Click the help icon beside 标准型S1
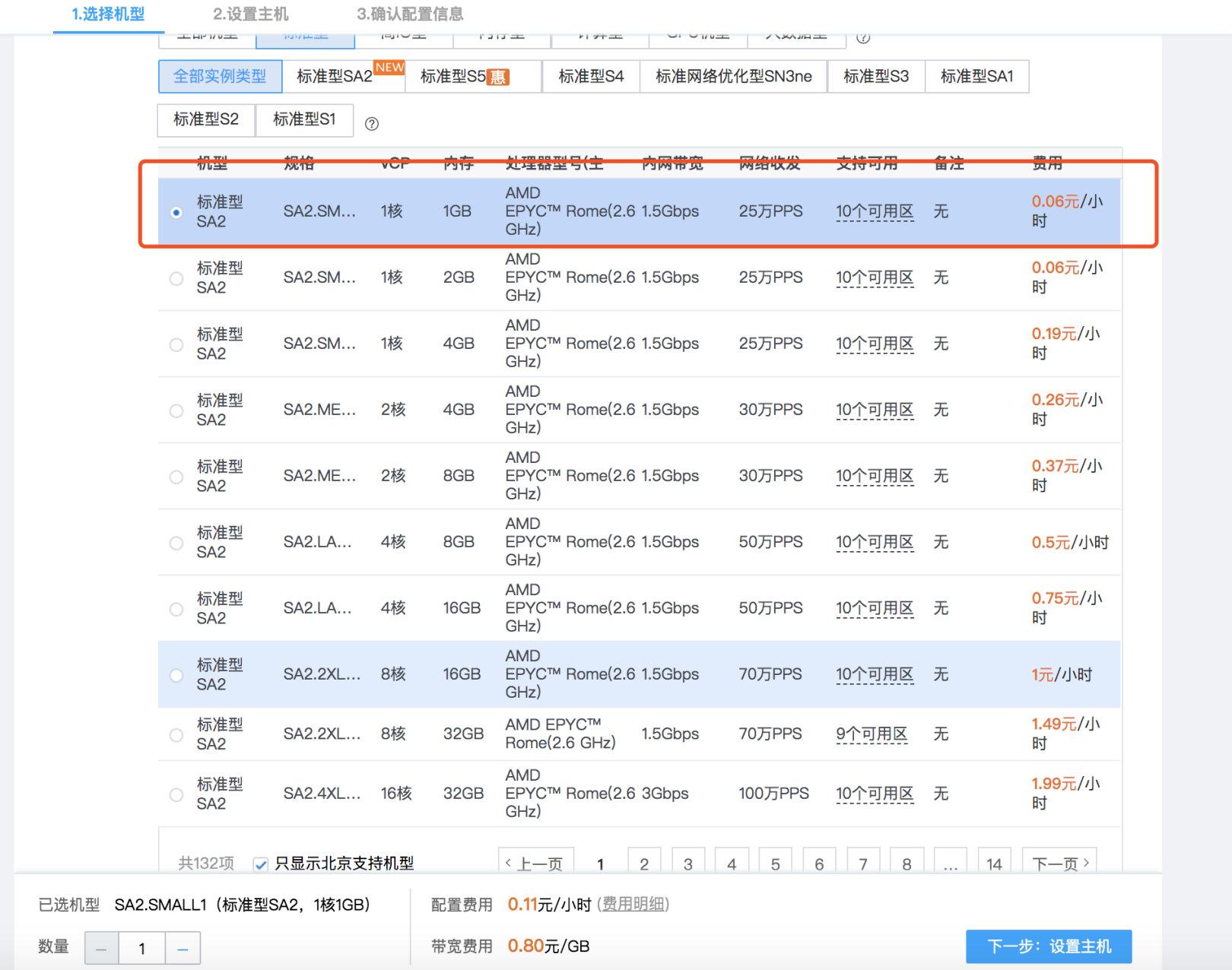Image resolution: width=1232 pixels, height=970 pixels. click(372, 124)
